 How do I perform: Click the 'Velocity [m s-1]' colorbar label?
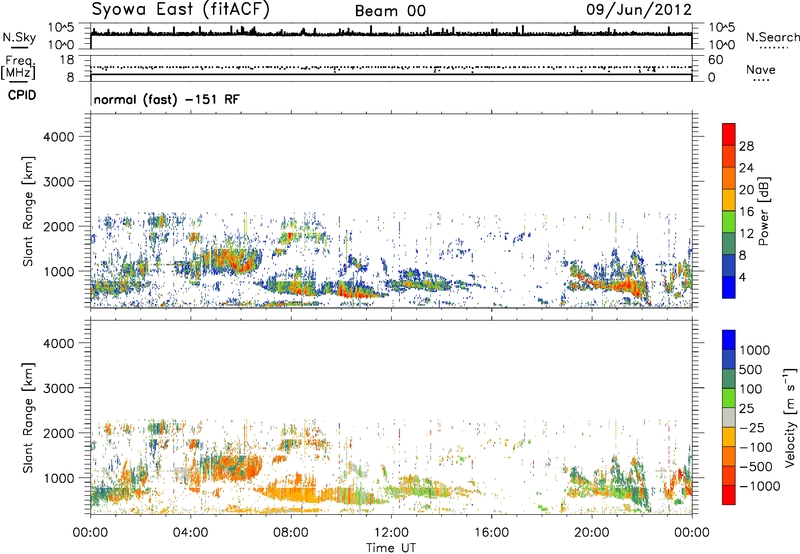coord(790,417)
